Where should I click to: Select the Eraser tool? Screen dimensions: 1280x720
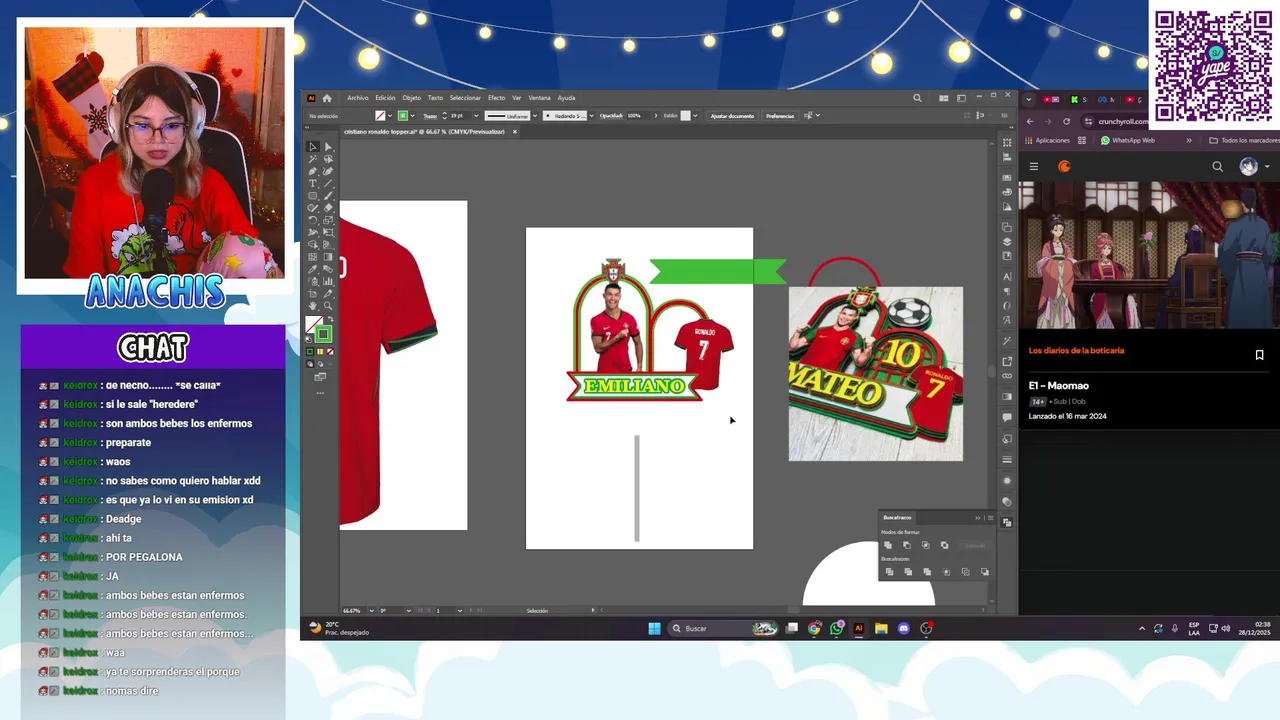pyautogui.click(x=328, y=208)
